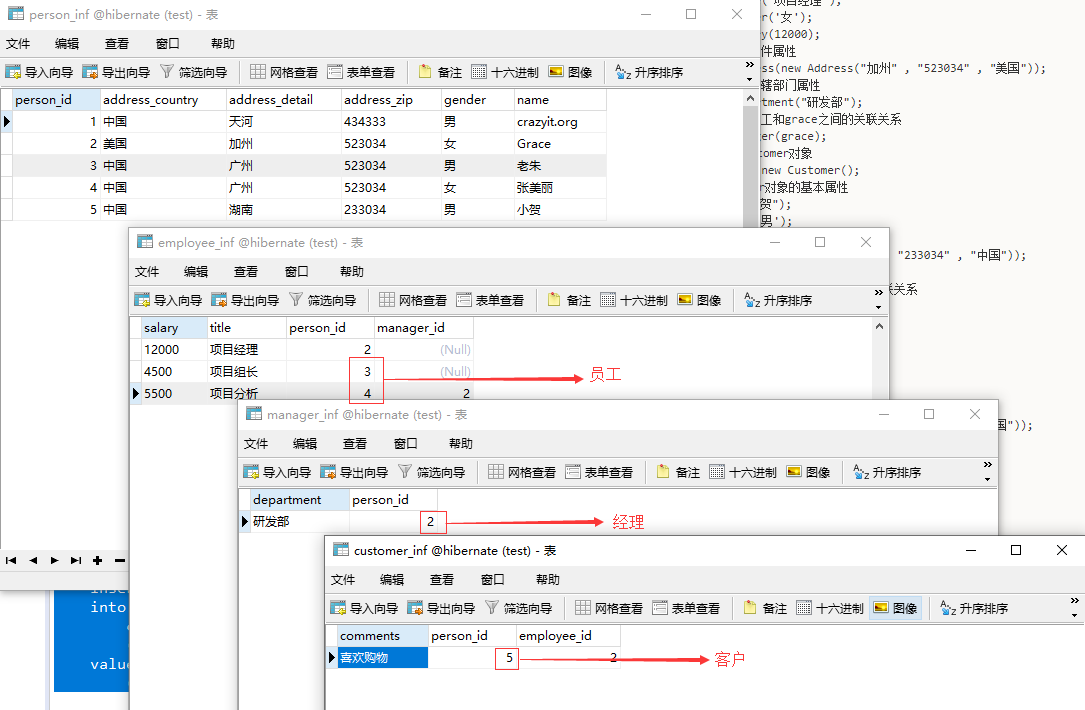1085x710 pixels.
Task: Select 天河 address_detail cell
Action: [x=284, y=122]
